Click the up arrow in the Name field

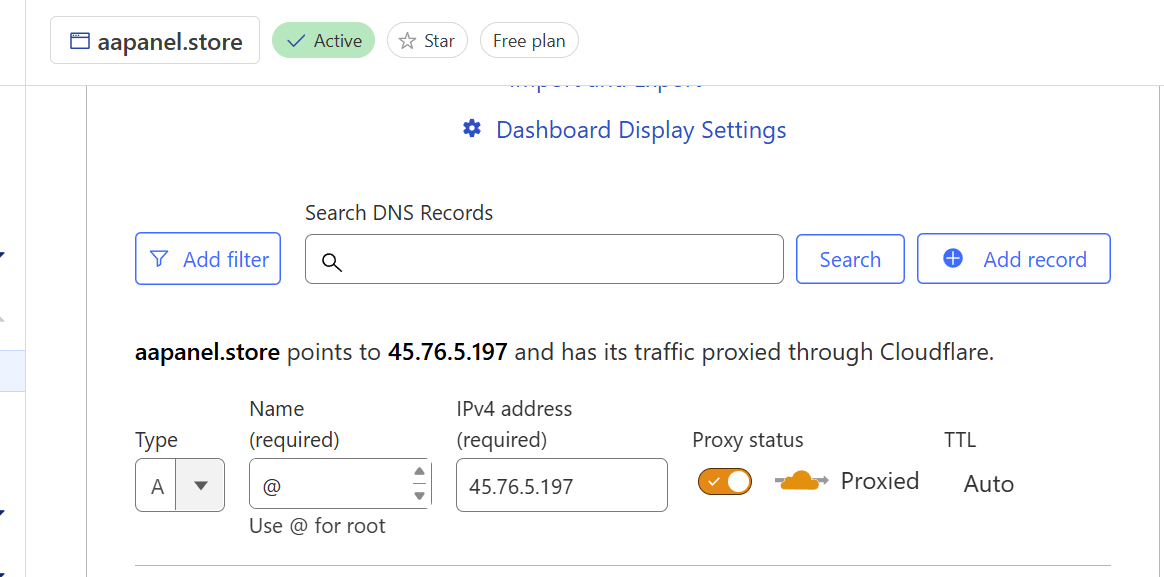[x=420, y=472]
